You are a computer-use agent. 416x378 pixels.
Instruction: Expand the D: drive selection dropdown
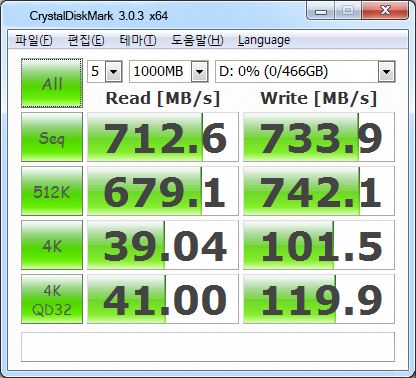(x=386, y=71)
